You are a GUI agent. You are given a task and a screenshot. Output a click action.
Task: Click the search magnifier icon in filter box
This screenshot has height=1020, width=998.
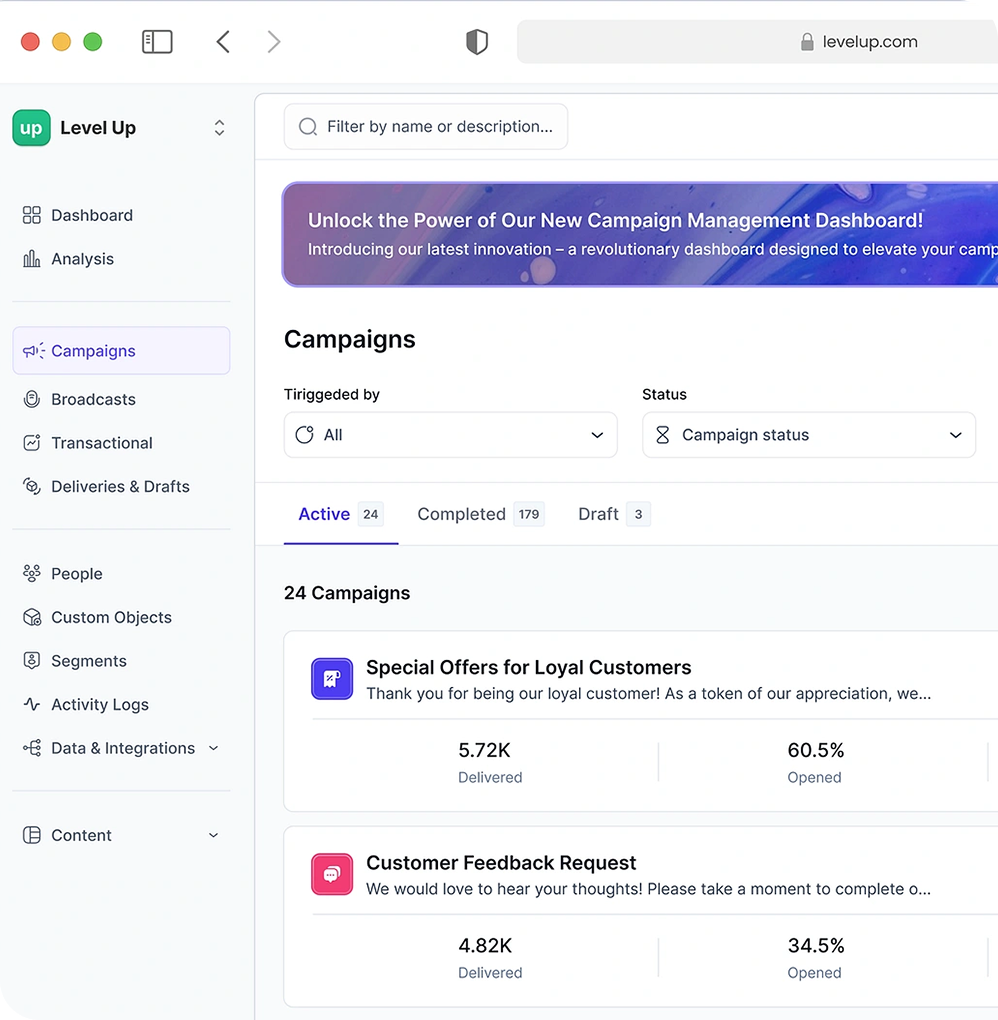point(308,126)
